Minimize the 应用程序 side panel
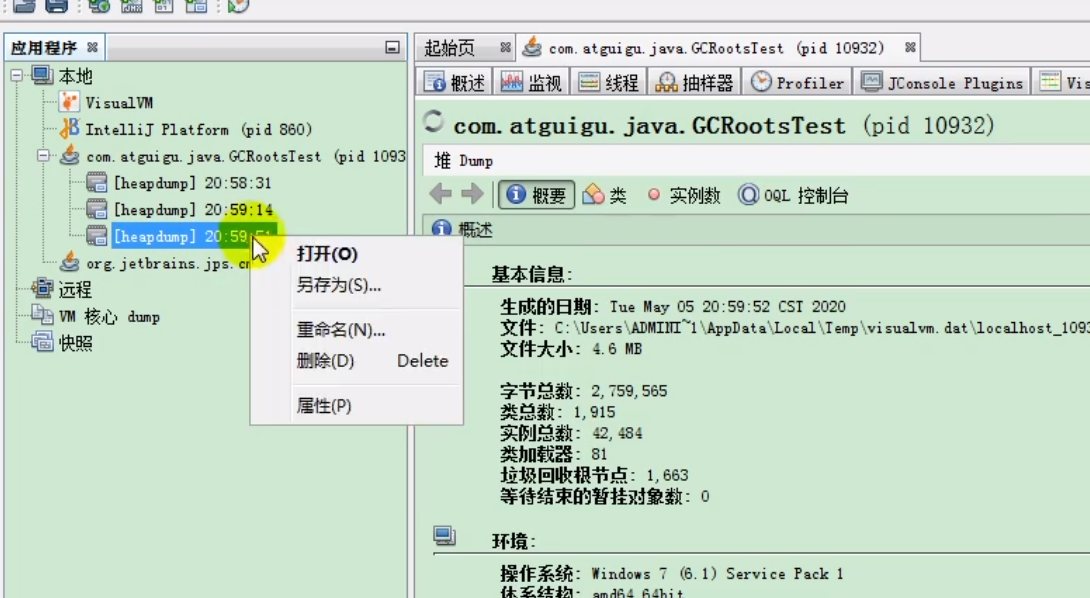Viewport: 1090px width, 598px height. [392, 47]
